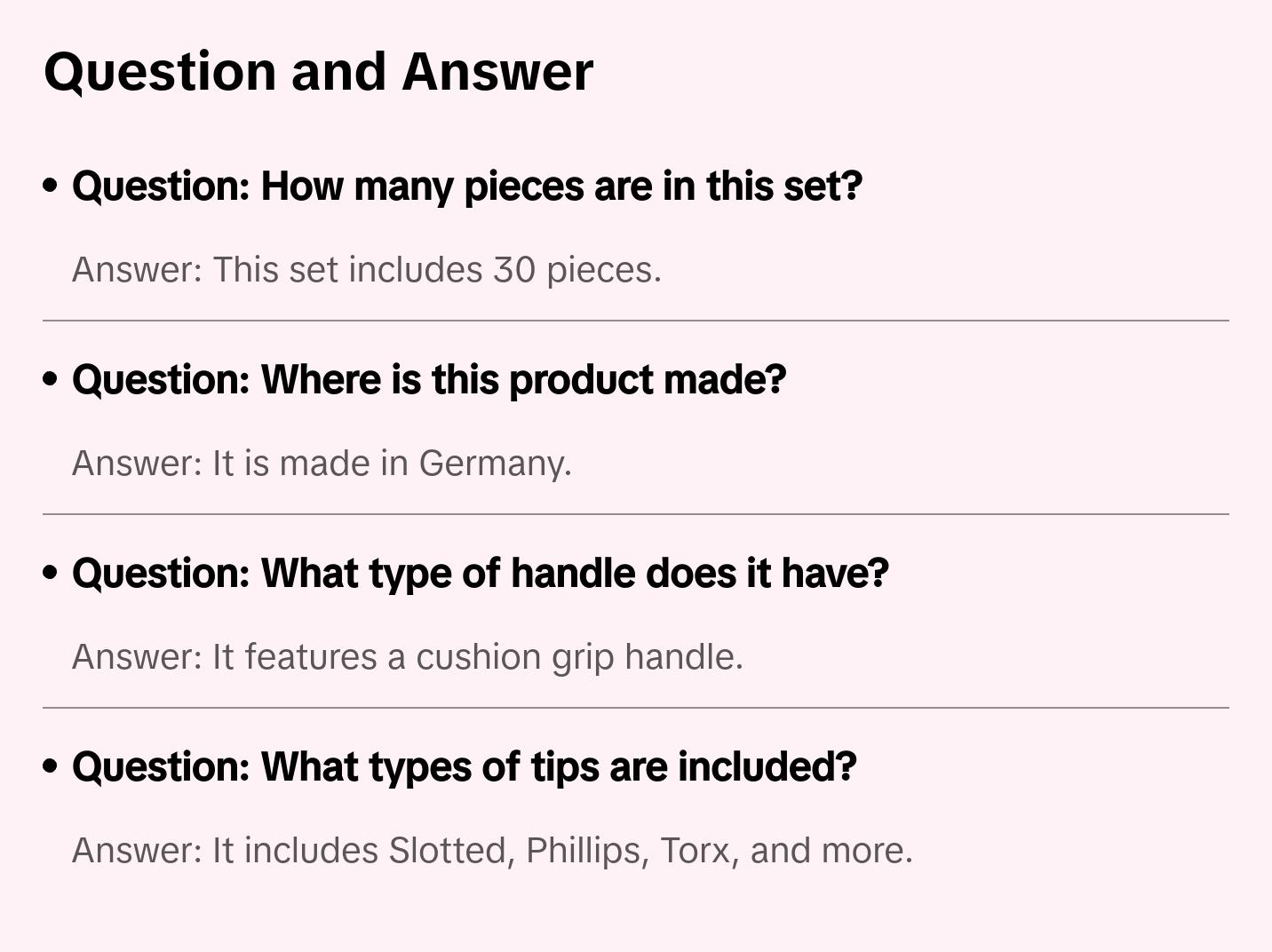This screenshot has width=1272, height=952.
Task: Select the "How many pieces are in this set?" question
Action: click(467, 186)
